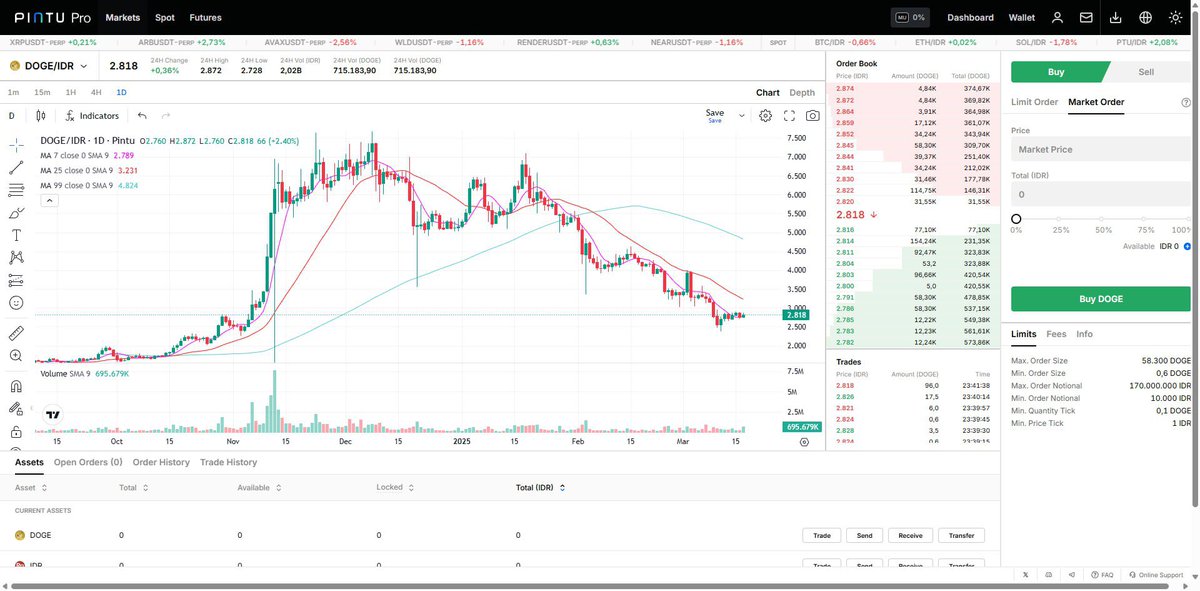Open the Trade History tab
This screenshot has height=591, width=1200.
tap(228, 462)
